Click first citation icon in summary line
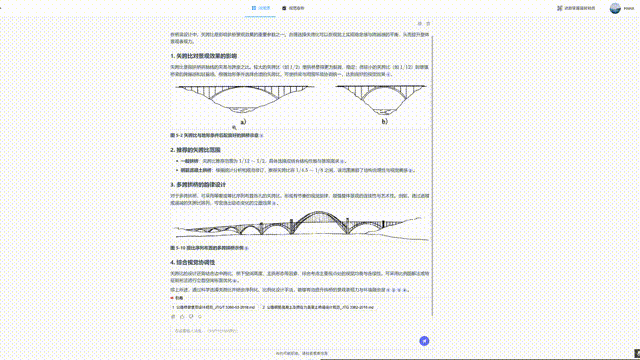Viewport: 640px width, 360px height. (x=388, y=290)
